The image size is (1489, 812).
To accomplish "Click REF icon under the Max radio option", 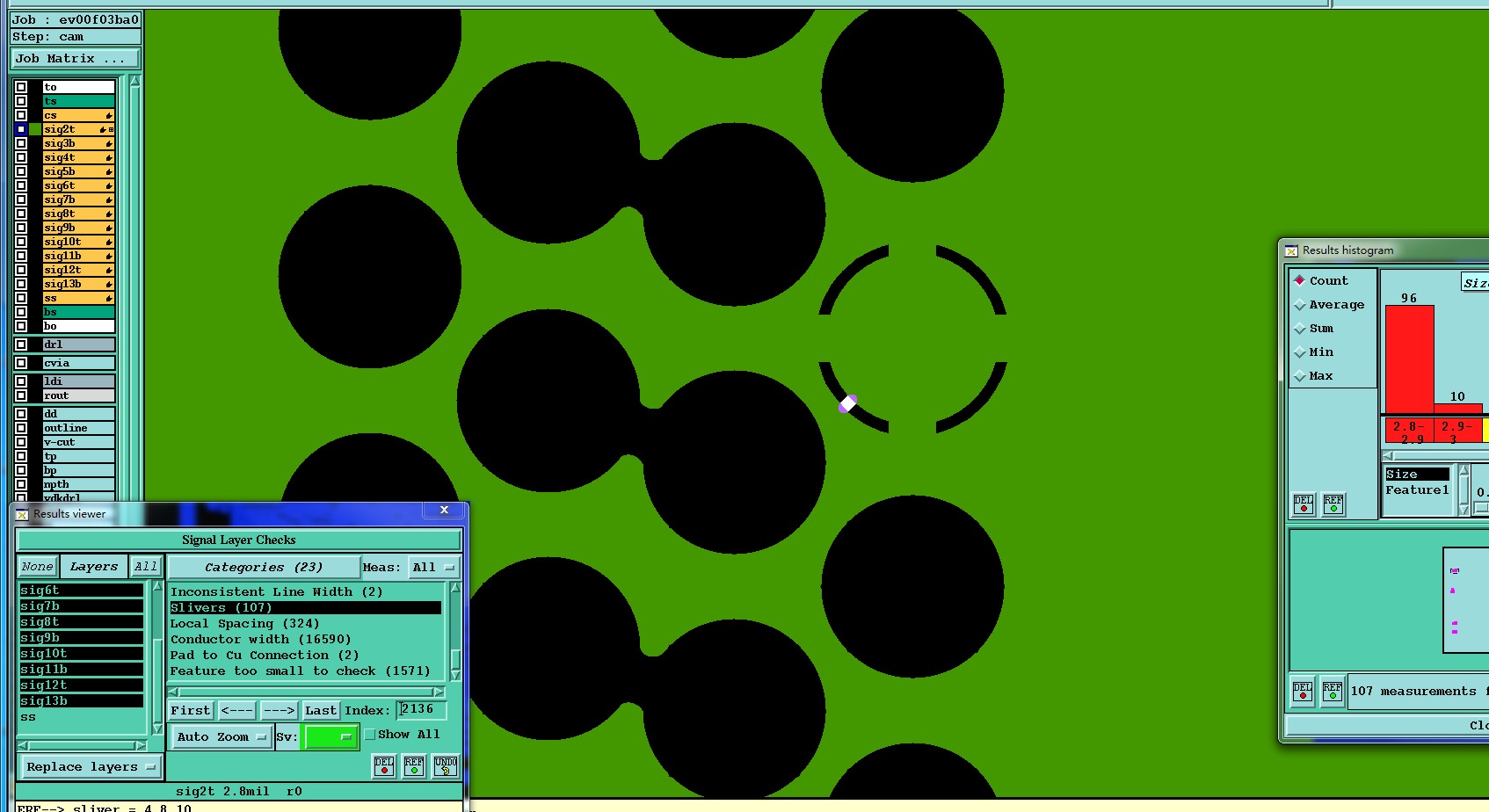I will click(1333, 504).
